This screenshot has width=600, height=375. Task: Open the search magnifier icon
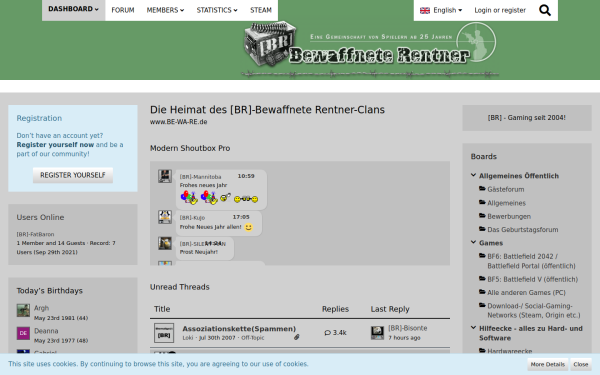pyautogui.click(x=545, y=10)
